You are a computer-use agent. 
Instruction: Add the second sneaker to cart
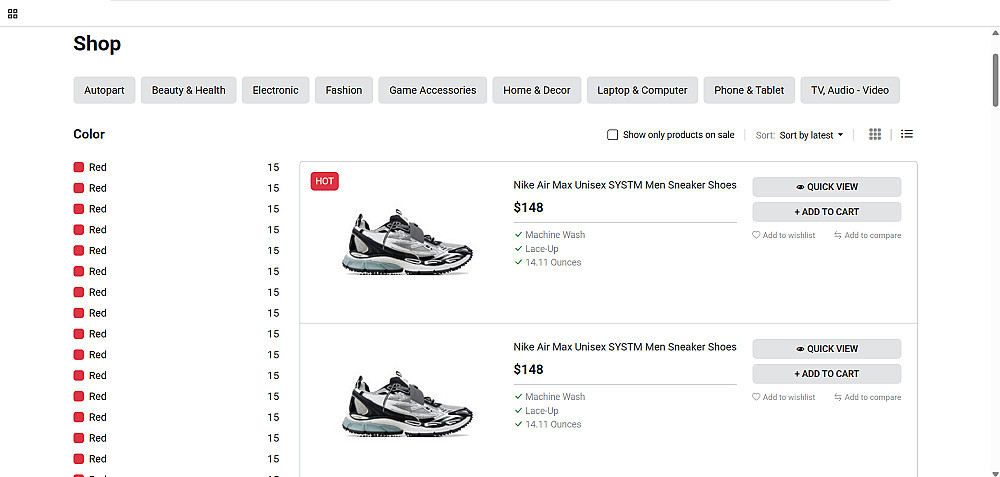pos(826,374)
